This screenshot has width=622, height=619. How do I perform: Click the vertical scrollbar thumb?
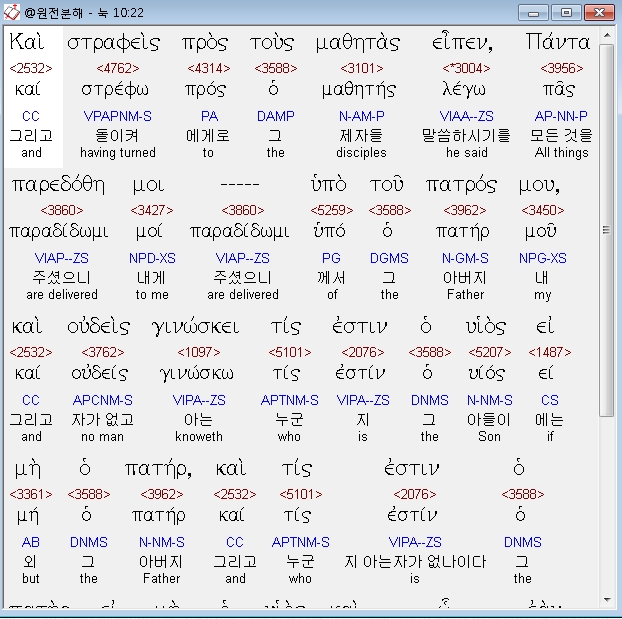point(607,230)
